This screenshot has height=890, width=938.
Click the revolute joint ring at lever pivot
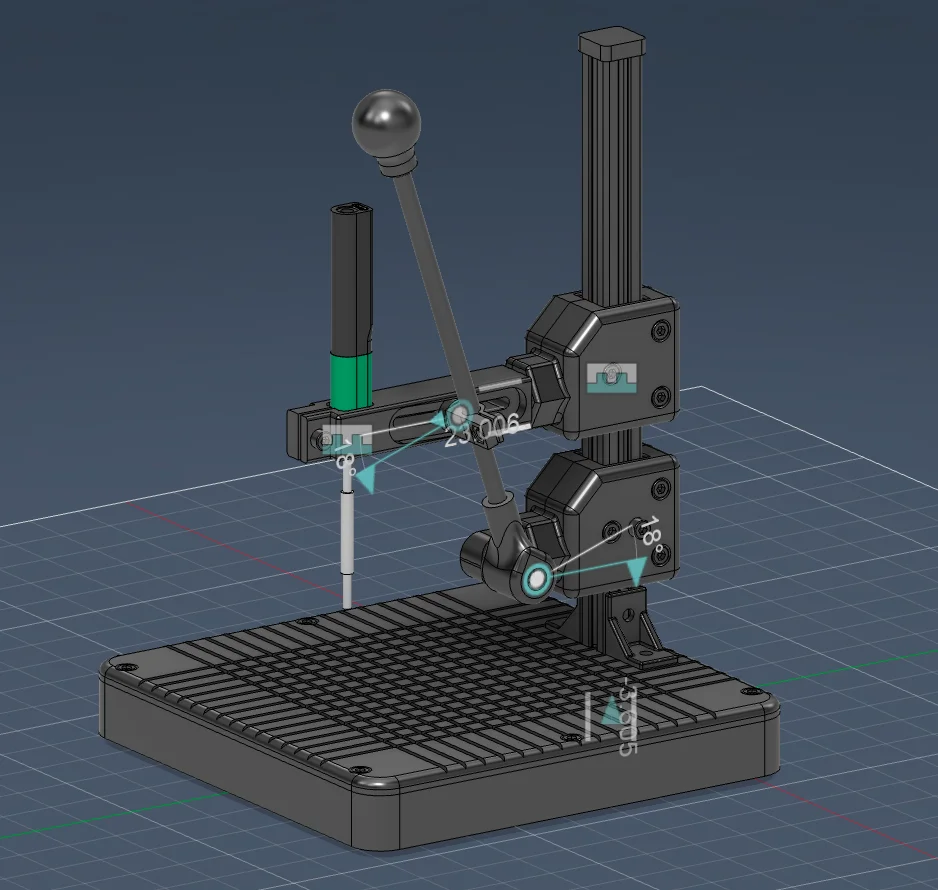point(537,578)
